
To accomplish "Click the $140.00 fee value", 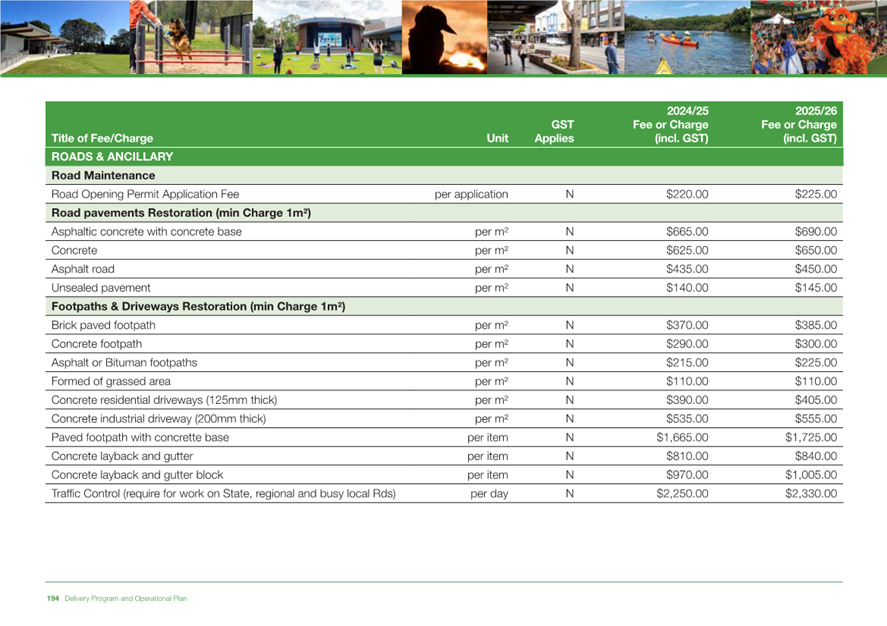I will point(687,287).
